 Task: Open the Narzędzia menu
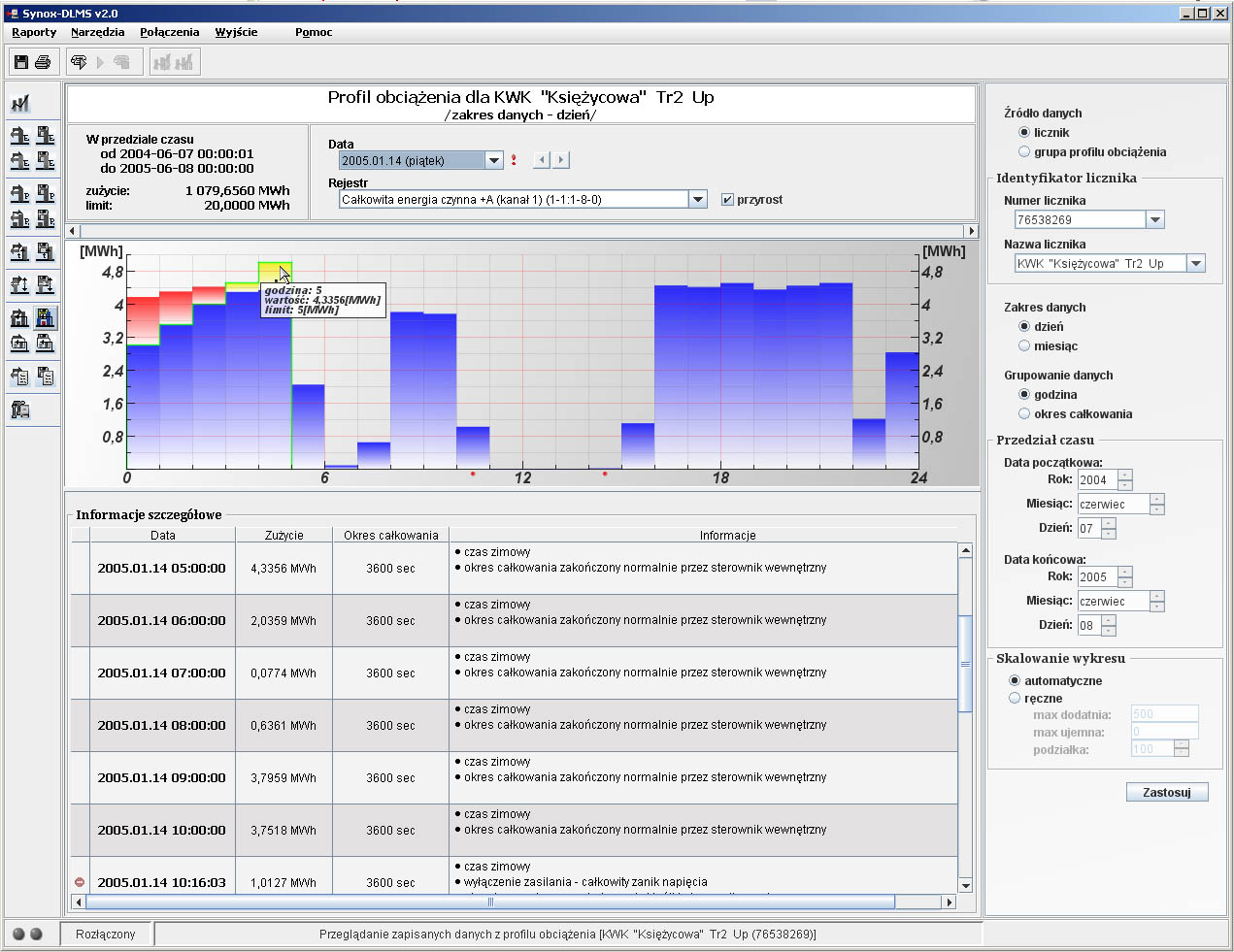97,32
